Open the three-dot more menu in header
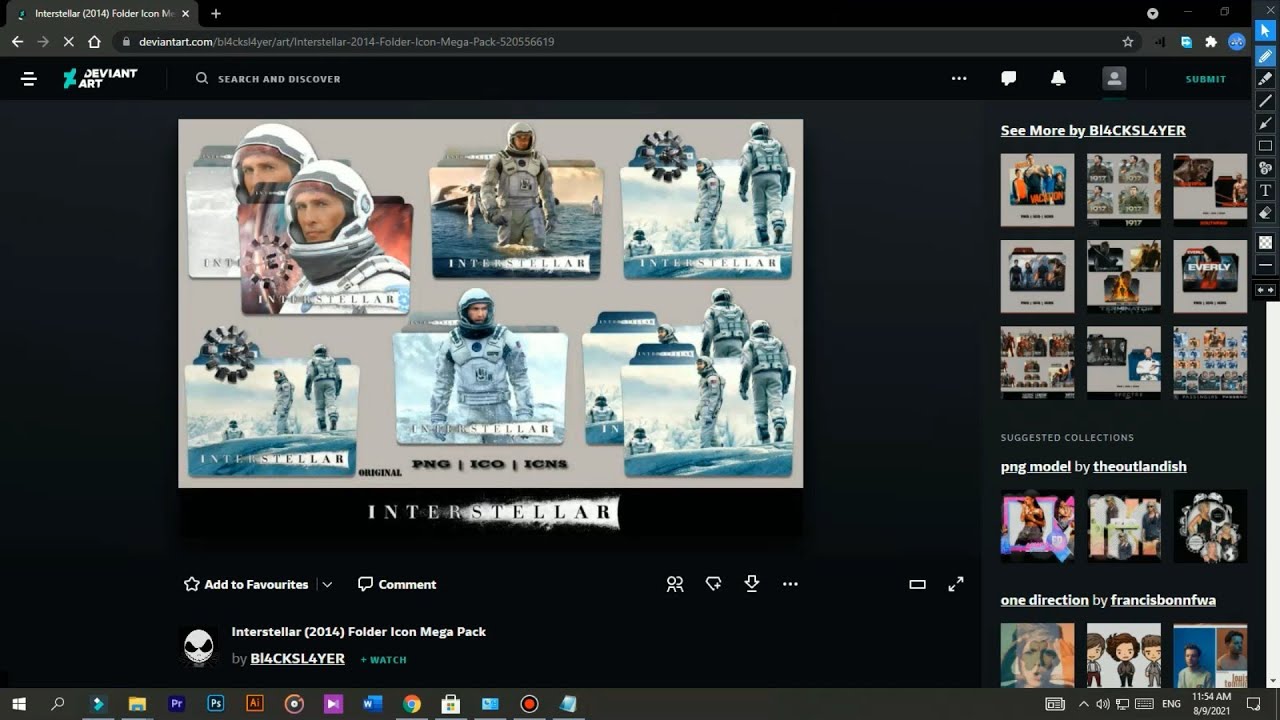 pos(959,78)
